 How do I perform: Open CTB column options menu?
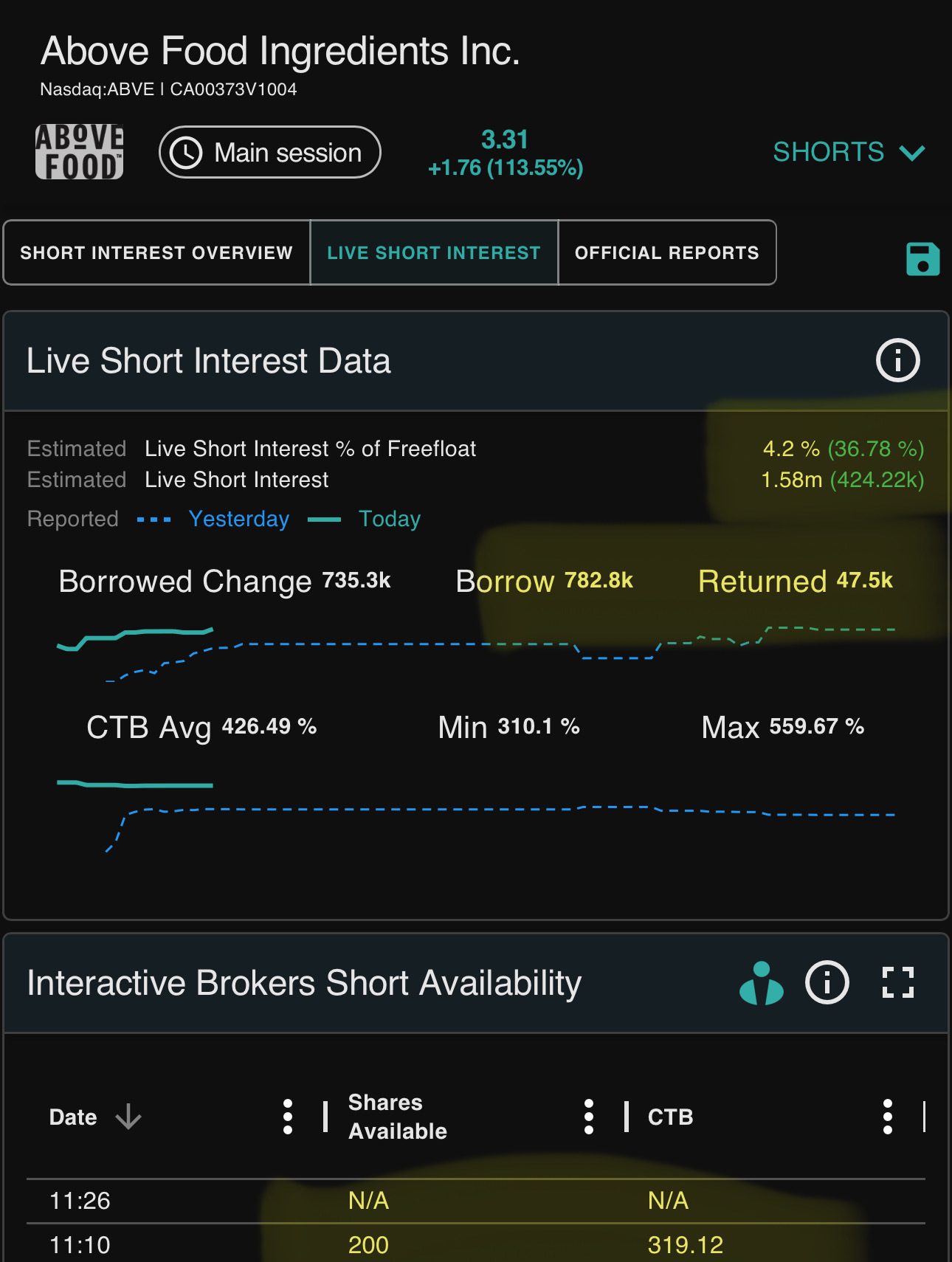(887, 1117)
